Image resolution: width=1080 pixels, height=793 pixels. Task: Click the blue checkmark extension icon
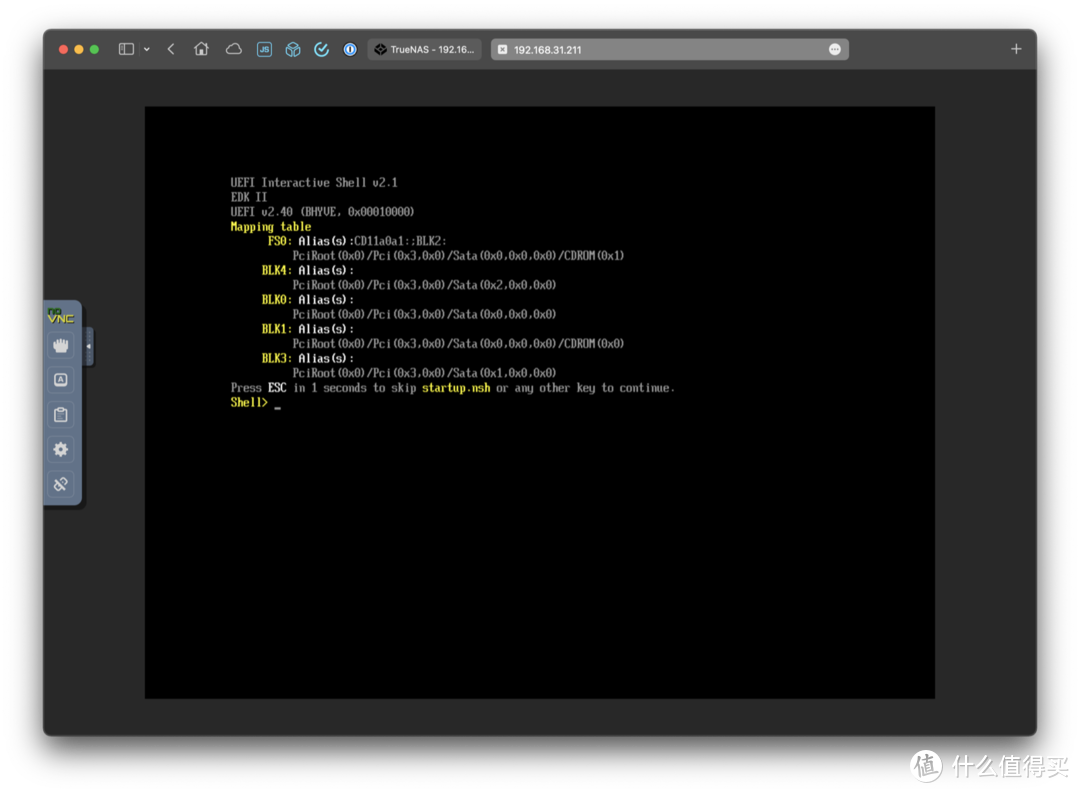click(322, 49)
